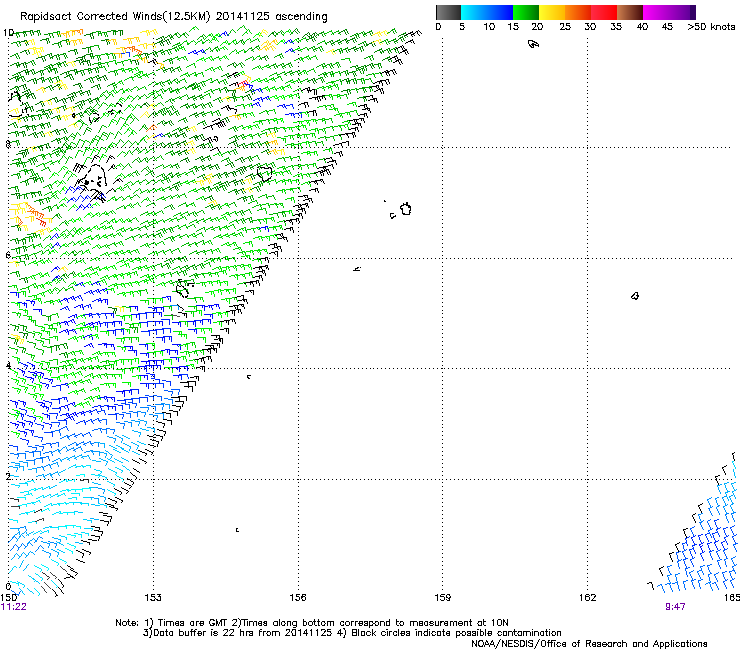
Task: Click the '11:22' pass time label
Action: 14,607
